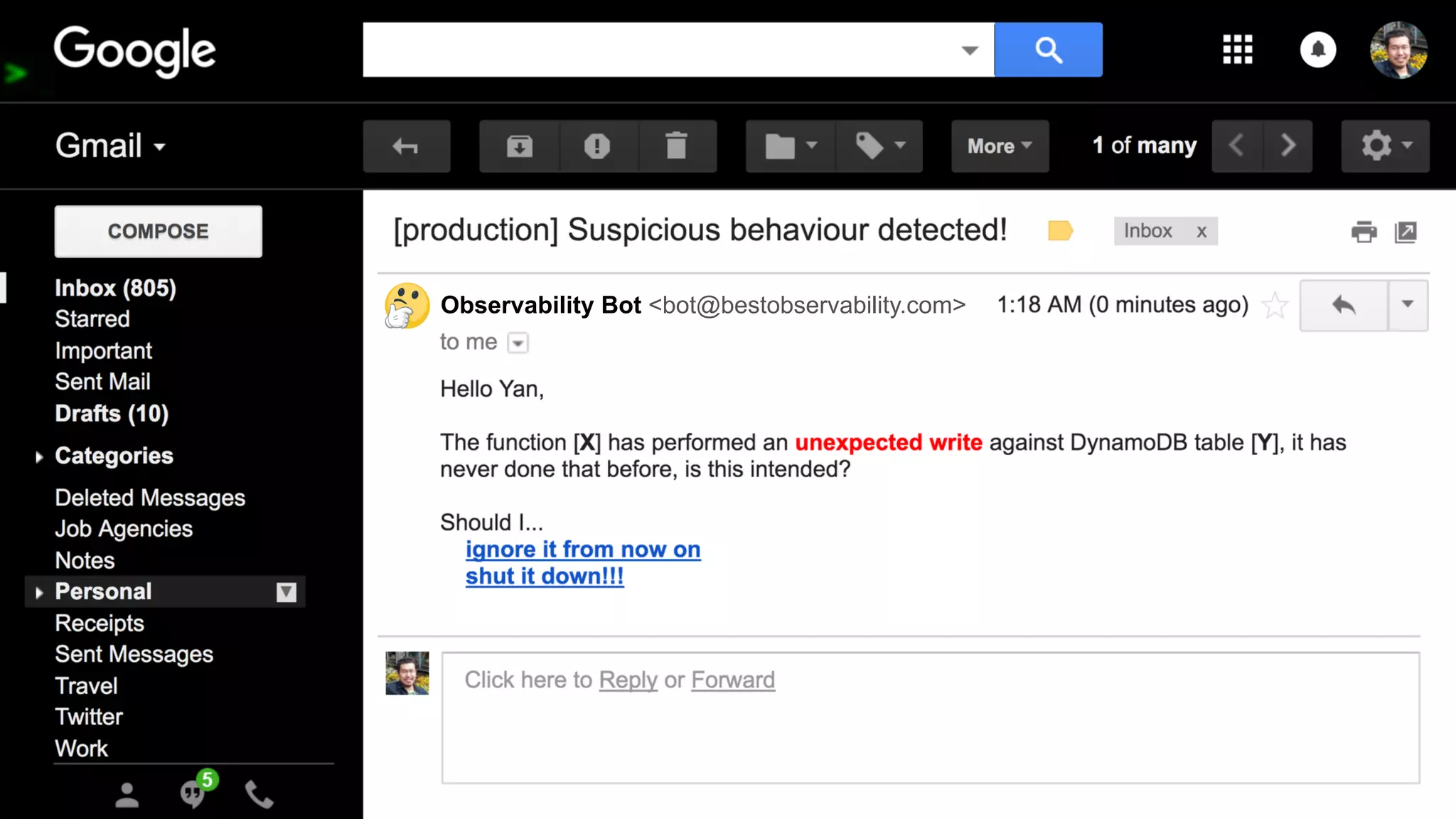Open the Deleted Messages label
This screenshot has height=819, width=1456.
click(150, 498)
